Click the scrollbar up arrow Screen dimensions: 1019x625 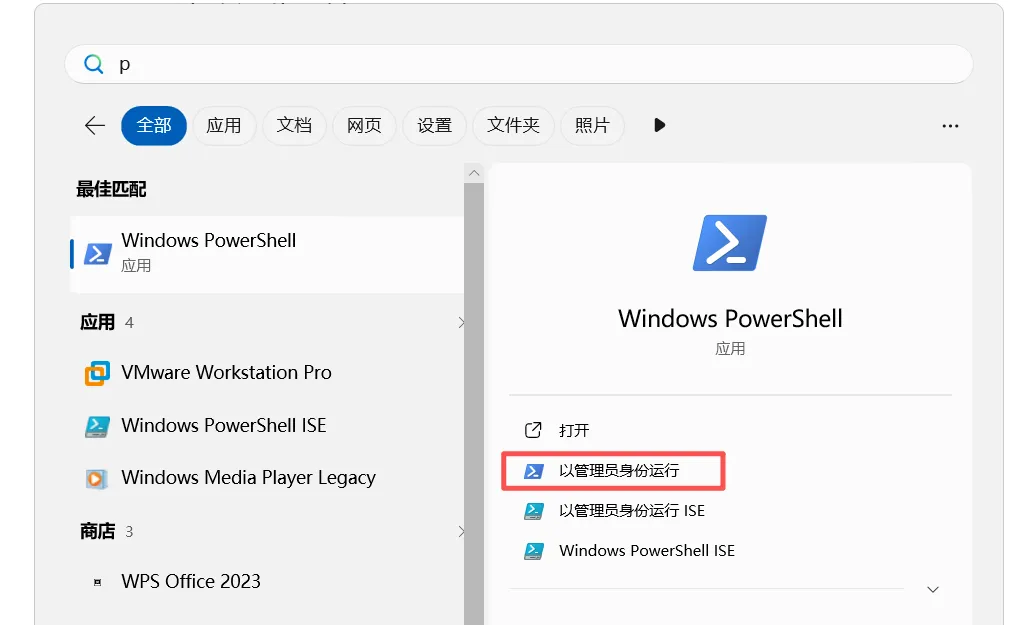click(x=474, y=173)
